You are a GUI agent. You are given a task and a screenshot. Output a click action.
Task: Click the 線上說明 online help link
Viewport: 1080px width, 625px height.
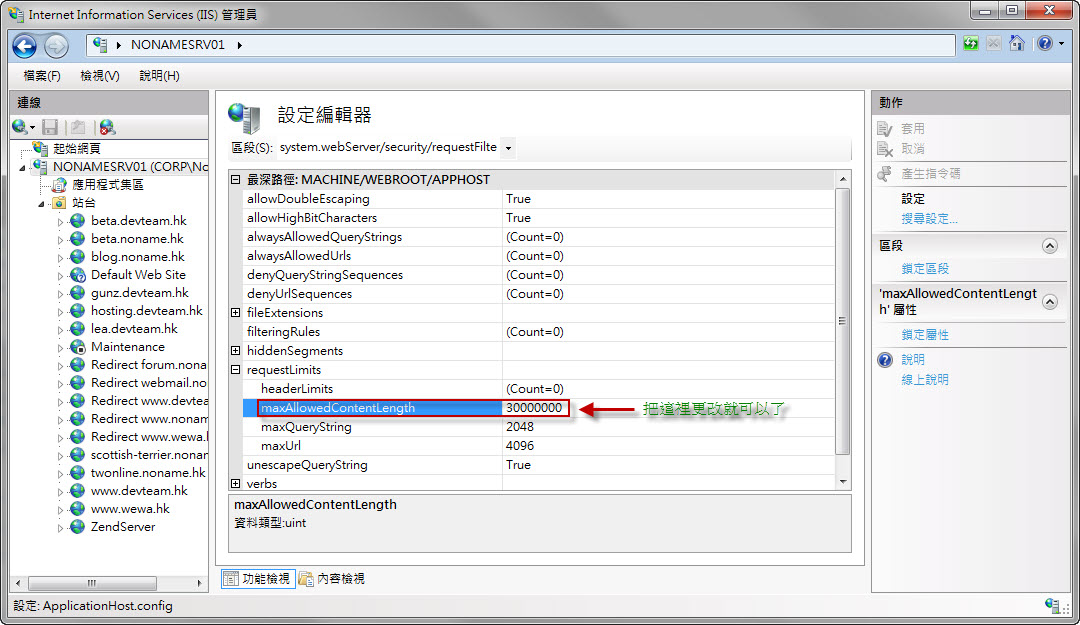point(925,380)
